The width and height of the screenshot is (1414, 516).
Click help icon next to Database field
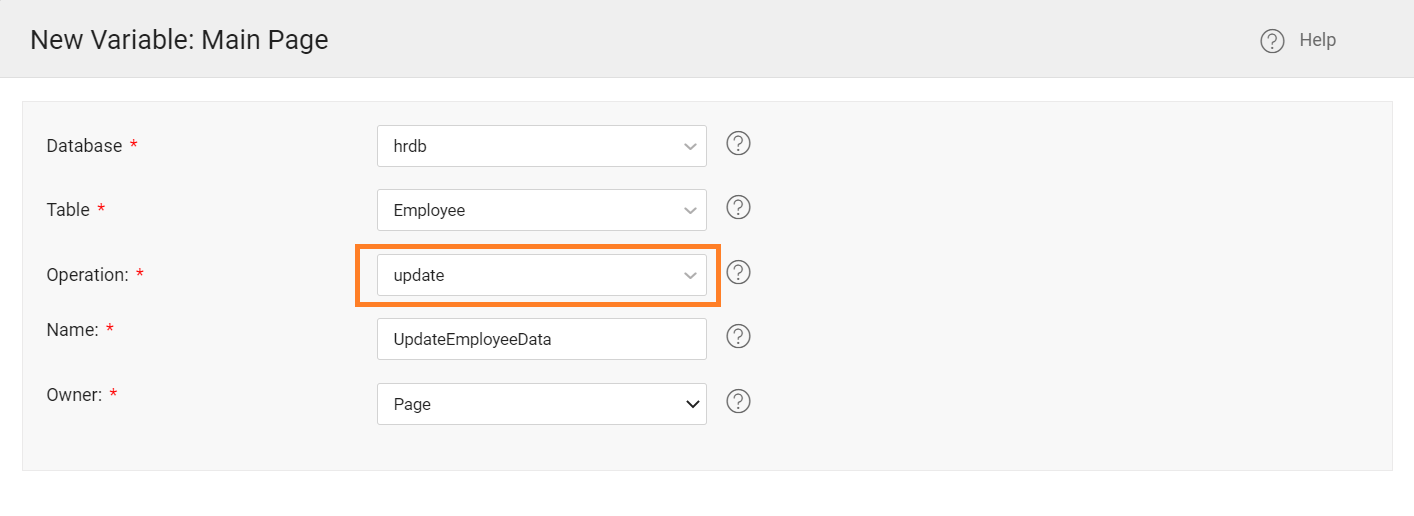(x=738, y=143)
